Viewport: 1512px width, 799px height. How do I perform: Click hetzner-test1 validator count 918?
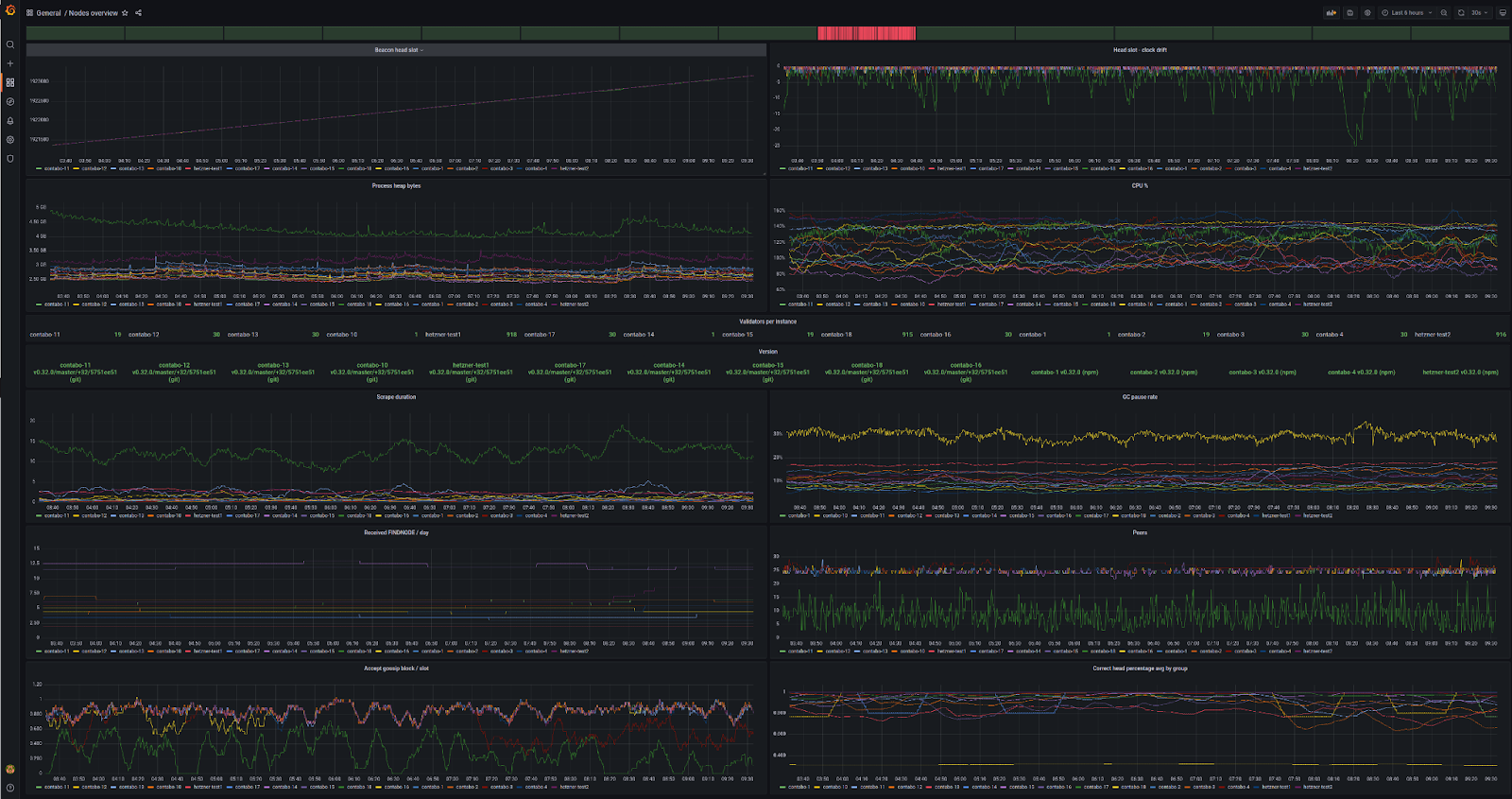pos(511,335)
